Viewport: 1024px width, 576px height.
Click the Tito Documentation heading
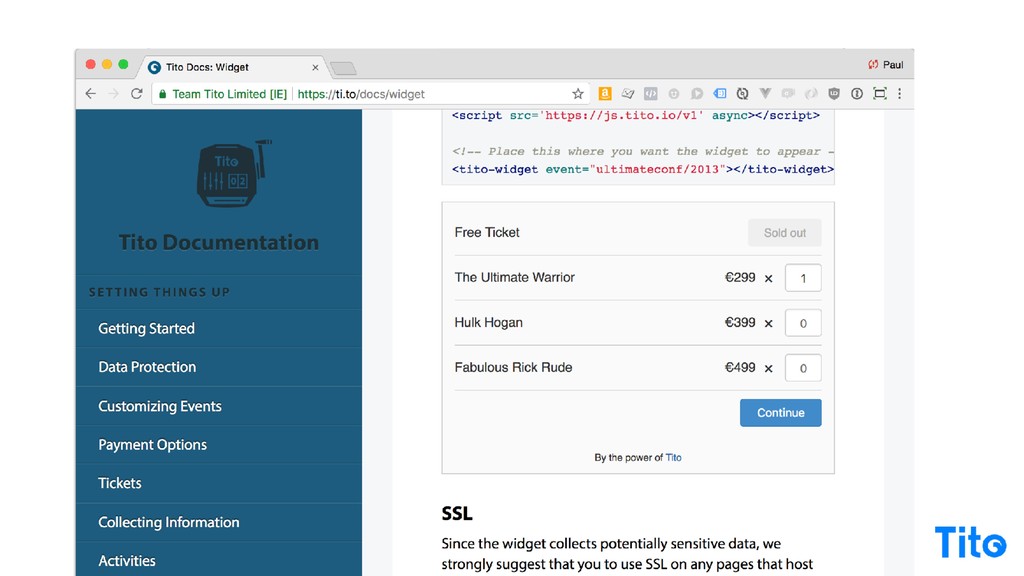[x=219, y=242]
